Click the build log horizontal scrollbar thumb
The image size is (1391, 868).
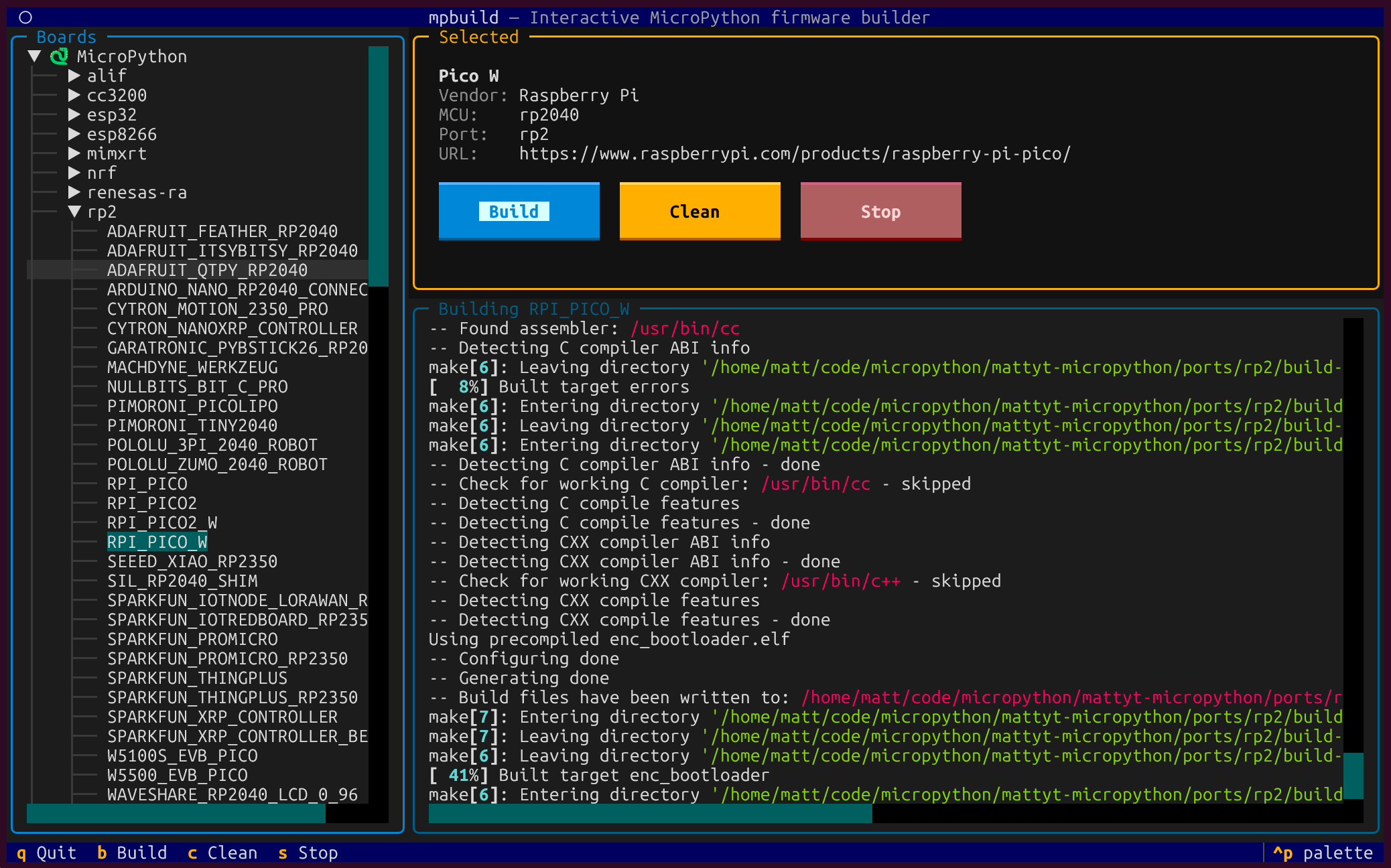pyautogui.click(x=651, y=813)
